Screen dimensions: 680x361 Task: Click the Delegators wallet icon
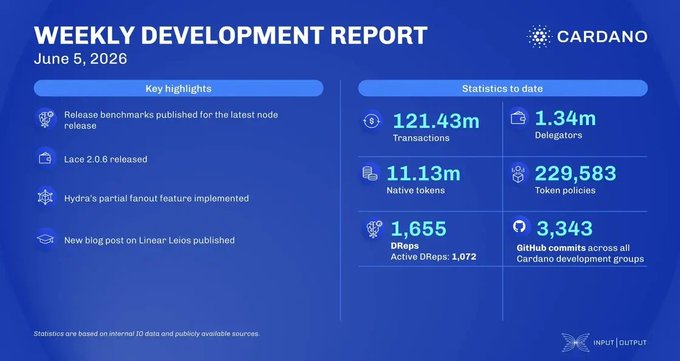point(518,118)
